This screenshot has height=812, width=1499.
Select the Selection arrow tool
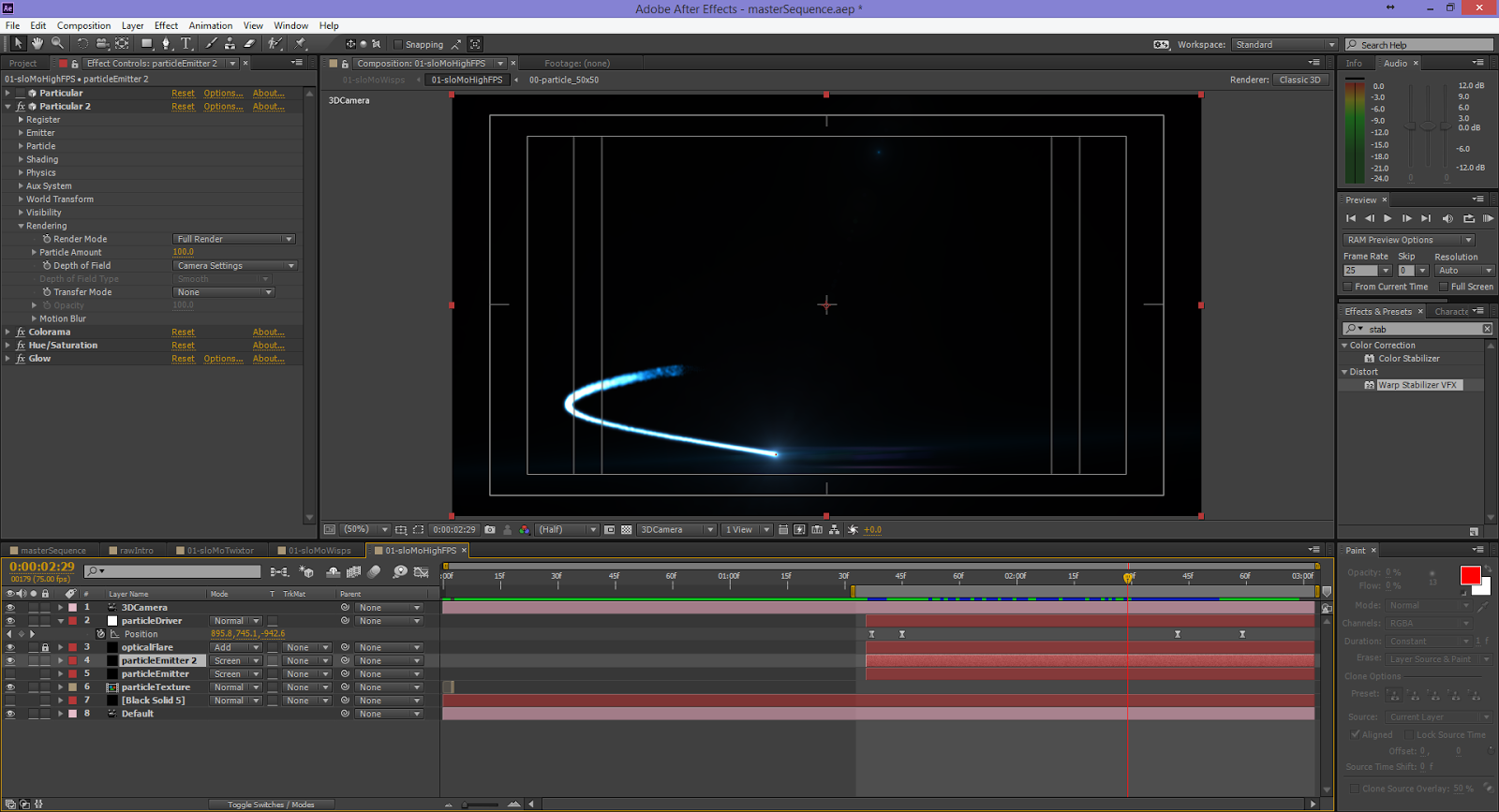pyautogui.click(x=17, y=43)
